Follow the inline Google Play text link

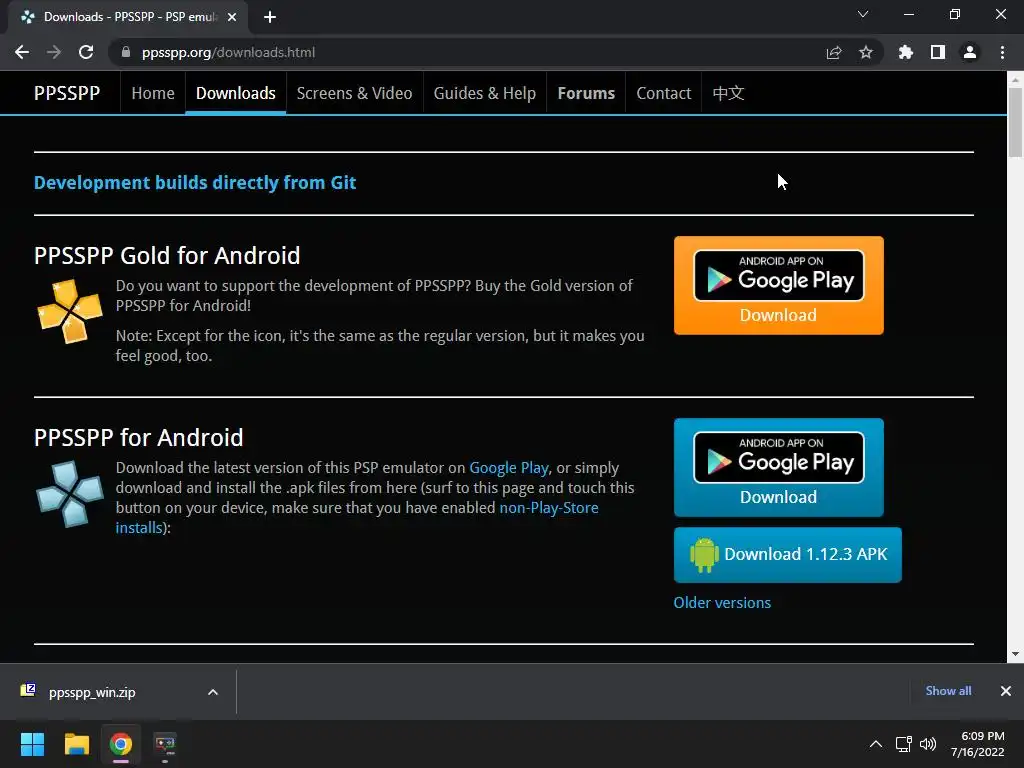point(509,468)
